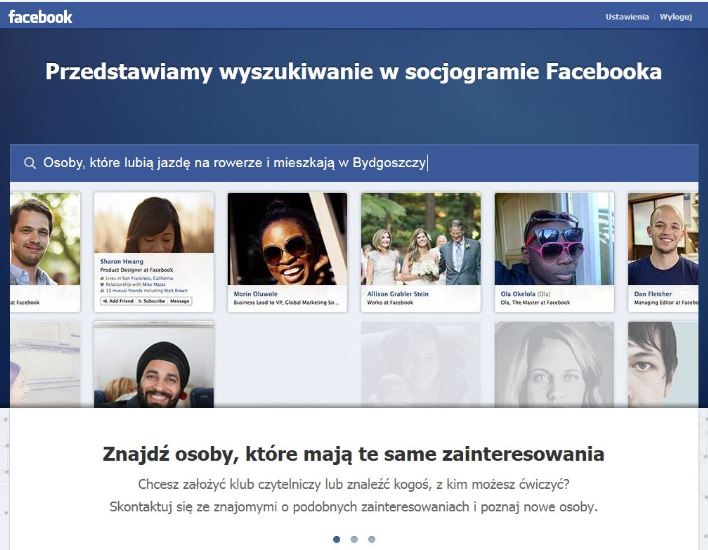Open Allison Grabler Stein's wedding photo
The height and width of the screenshot is (550, 708).
click(420, 239)
